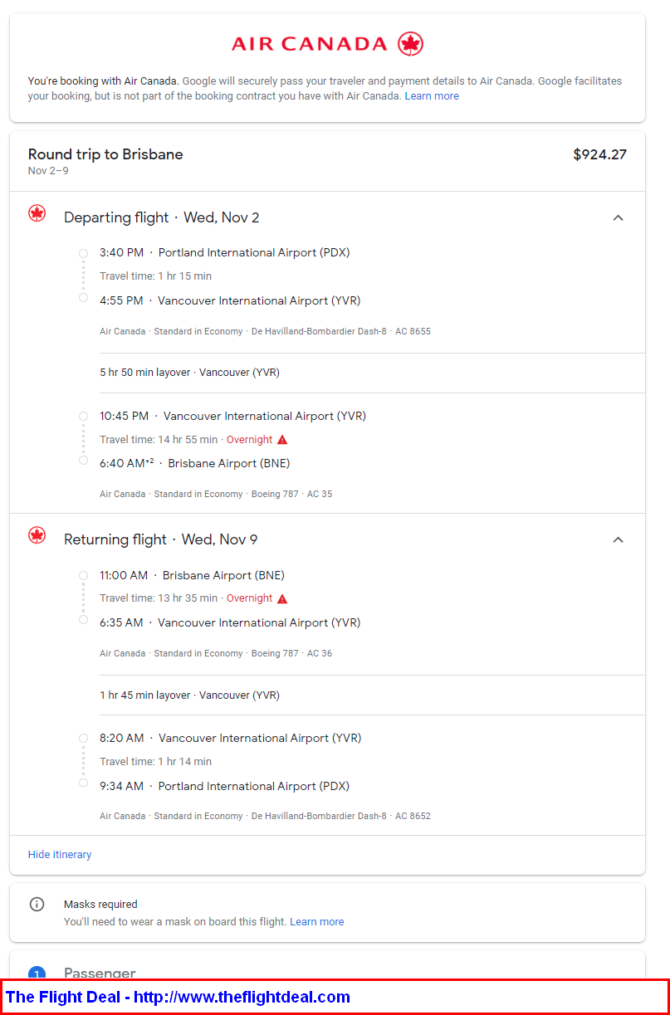
Task: Click the Returning flight Air Canada icon
Action: click(38, 535)
